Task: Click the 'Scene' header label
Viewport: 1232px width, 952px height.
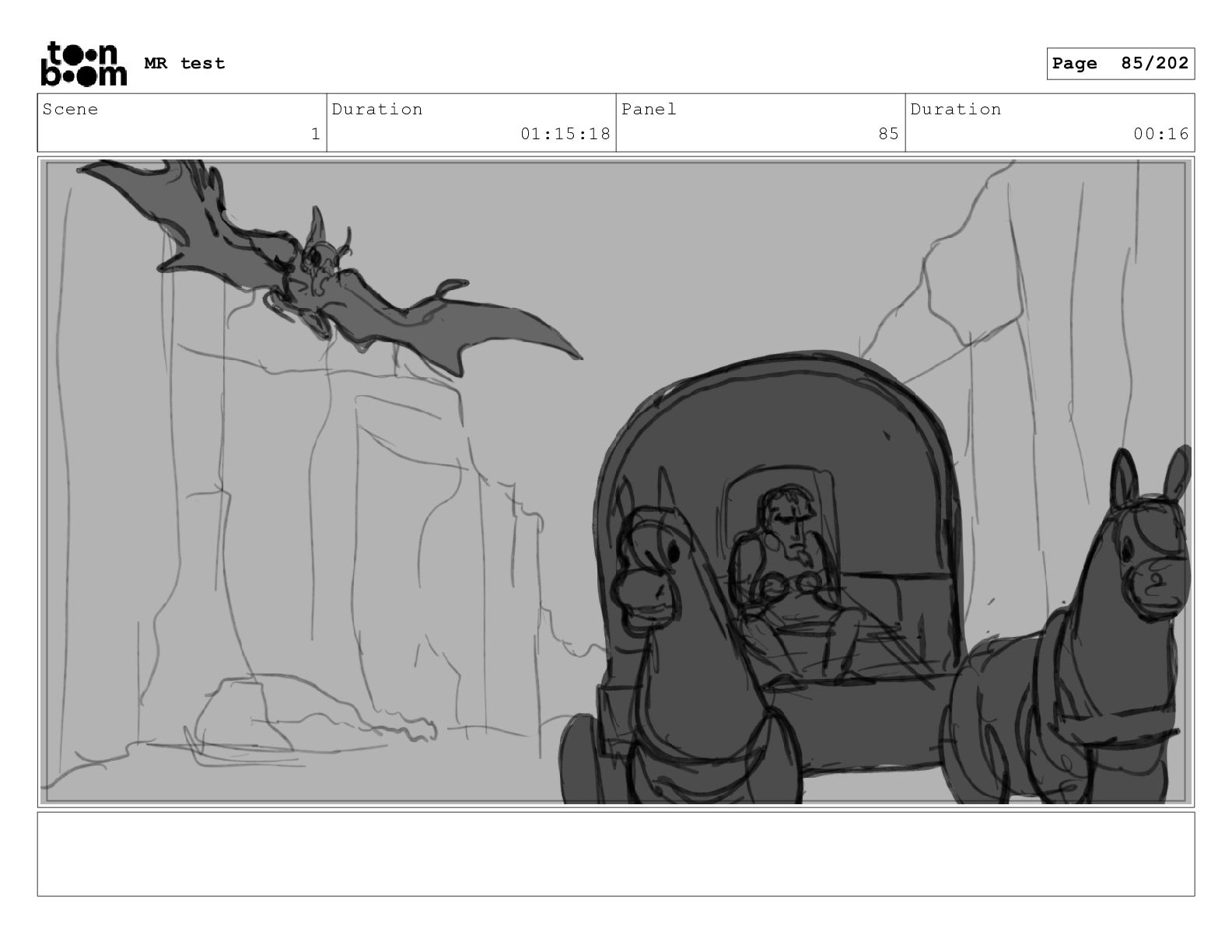Action: (70, 110)
